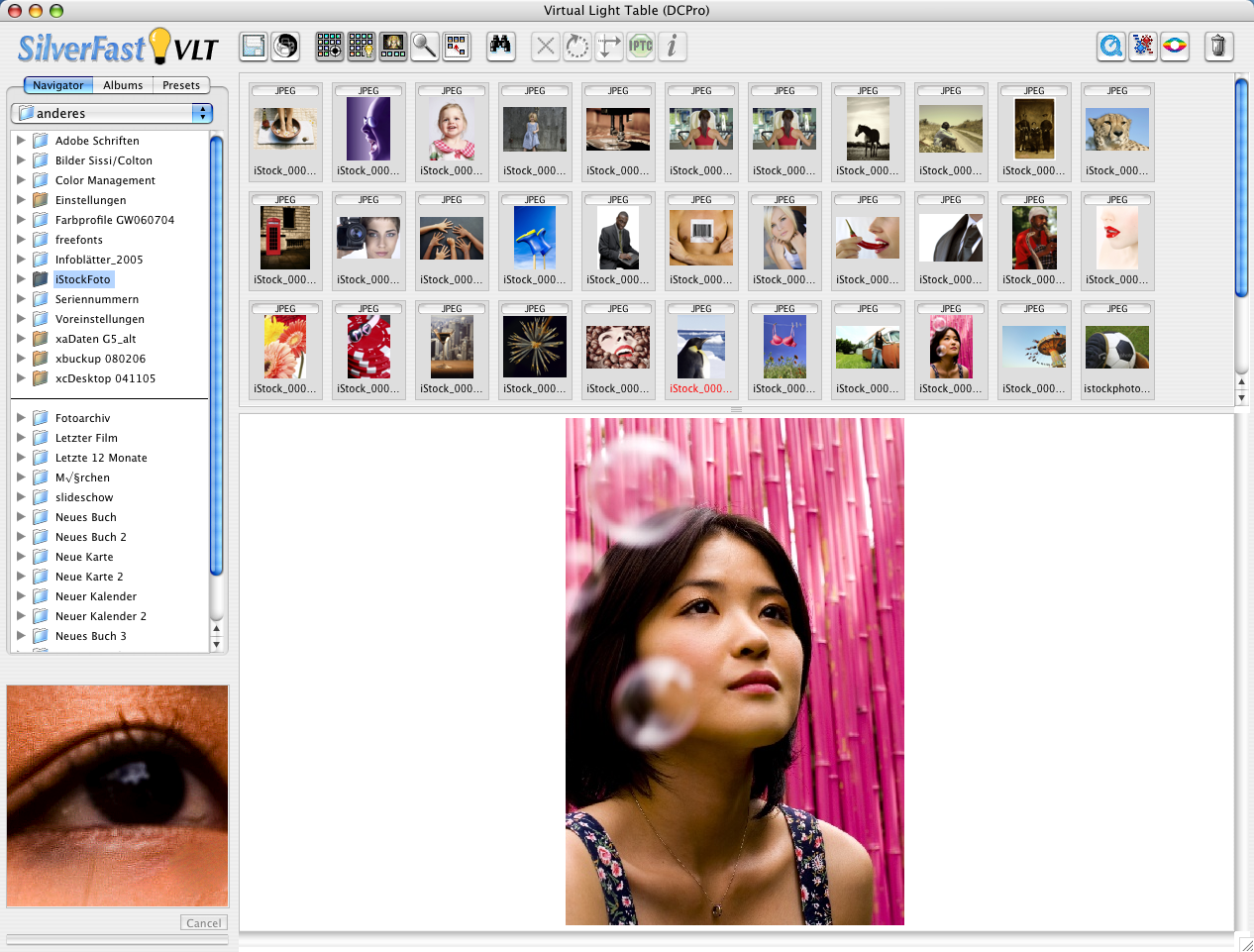Show image info with the i icon
Screen dimensions: 1254x952
coord(673,46)
